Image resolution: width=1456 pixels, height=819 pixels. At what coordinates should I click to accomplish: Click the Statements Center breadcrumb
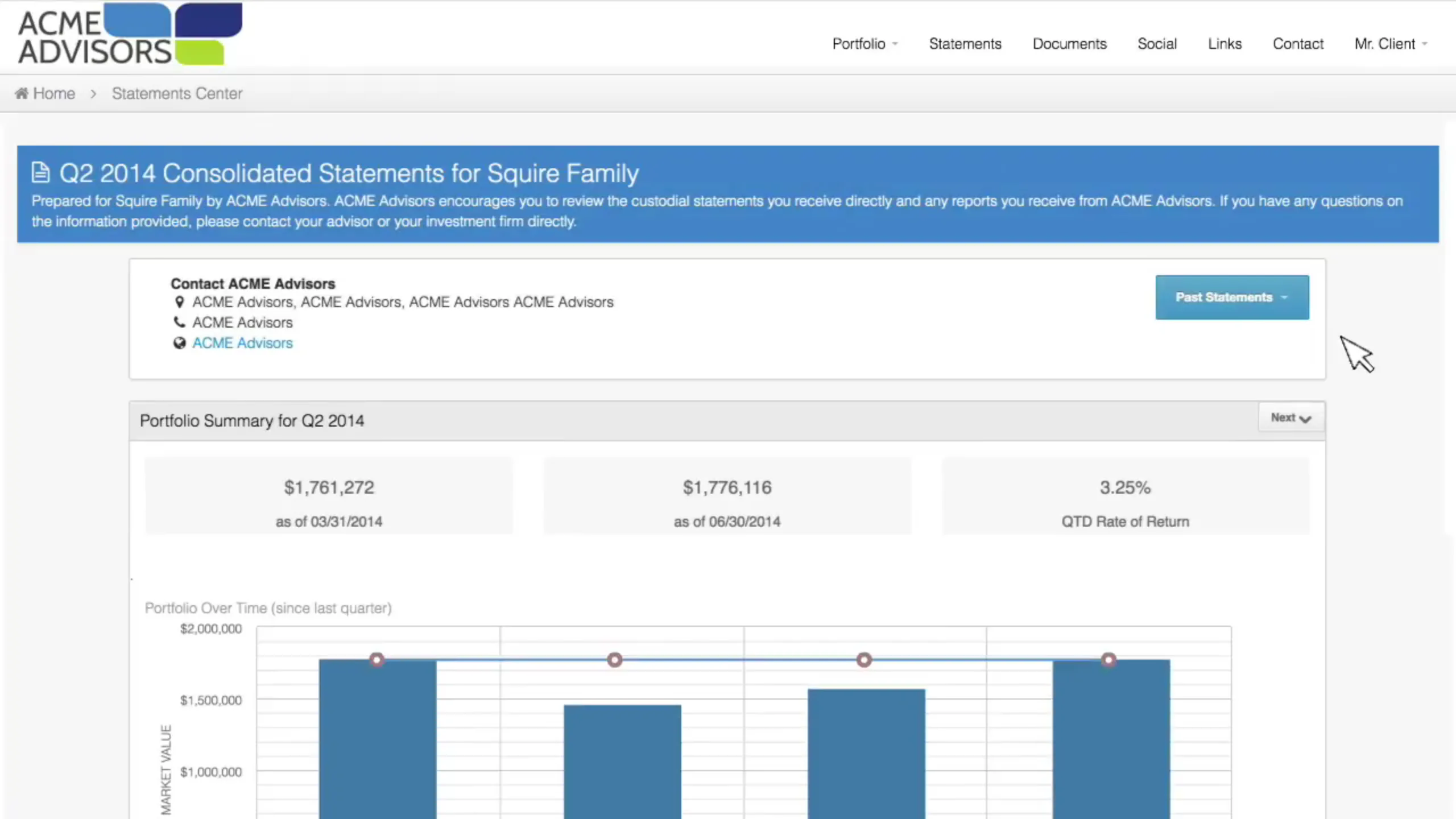[177, 93]
